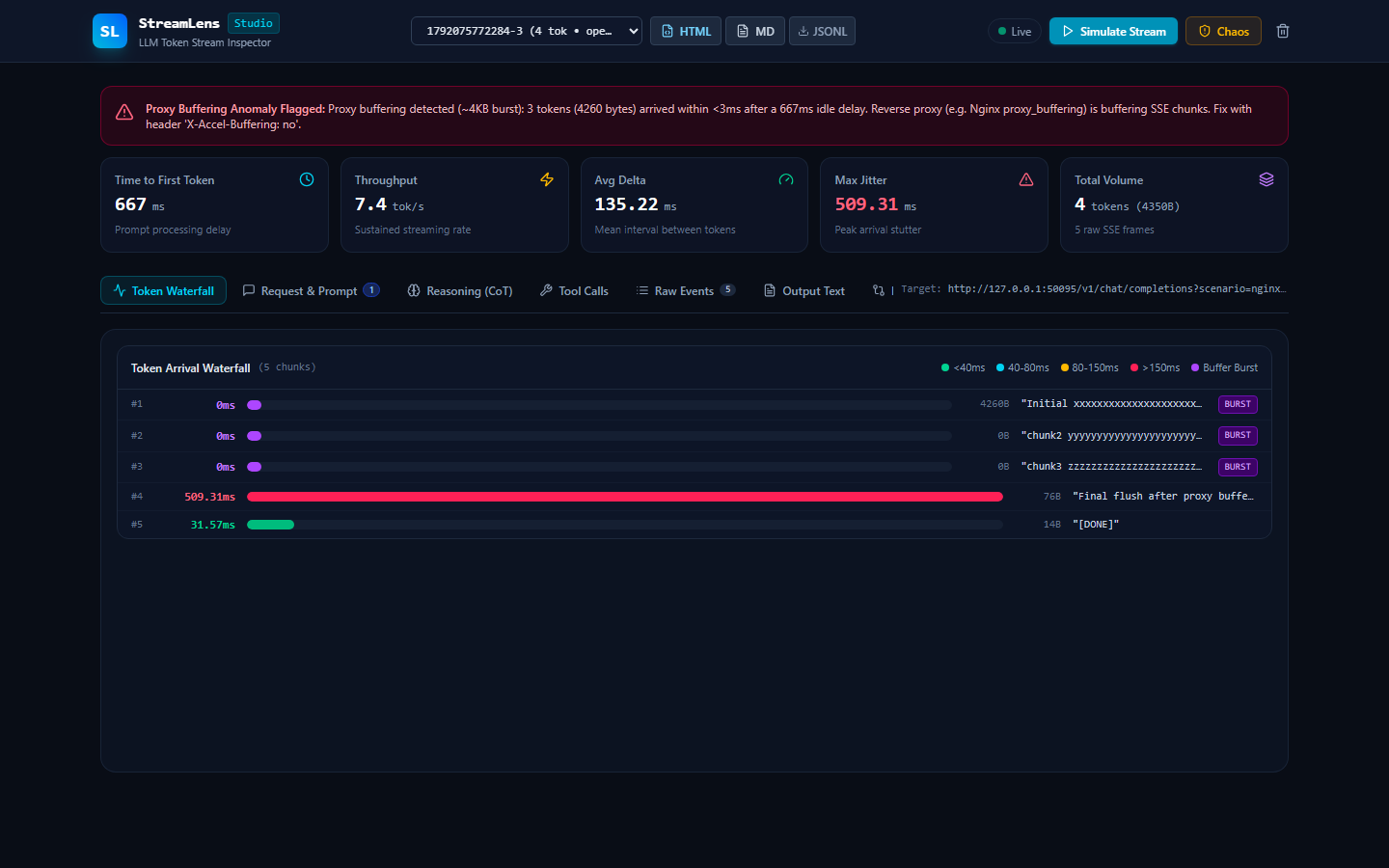Screen dimensions: 1389x868
Task: Click the 7.4 tok/s value
Action: pos(389,204)
